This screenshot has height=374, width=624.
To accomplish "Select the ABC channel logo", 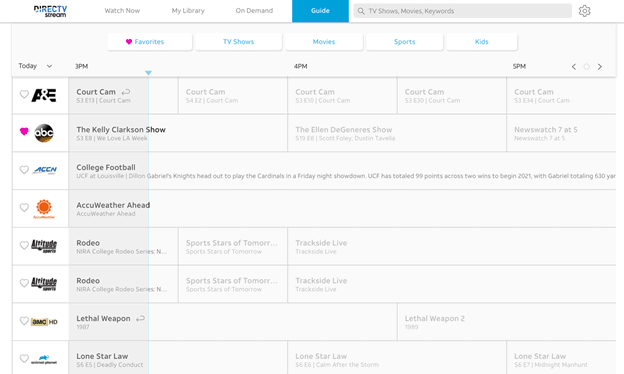I will point(44,133).
